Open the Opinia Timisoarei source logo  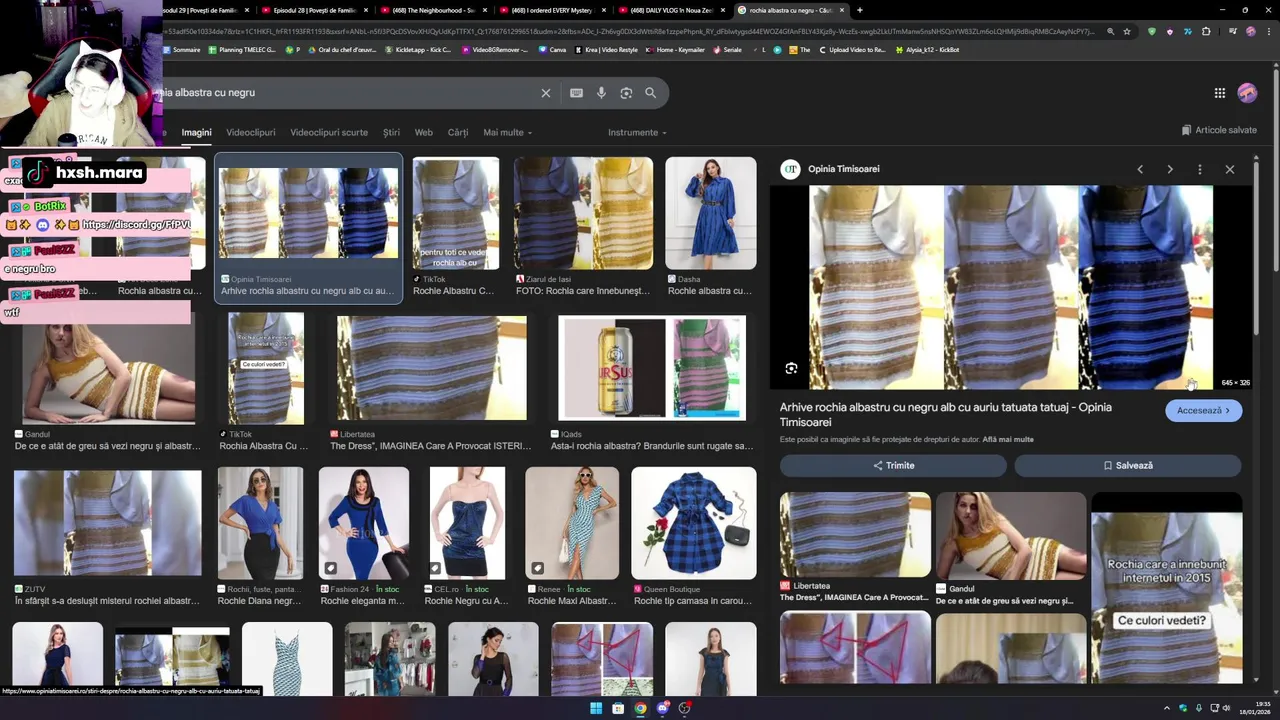790,169
